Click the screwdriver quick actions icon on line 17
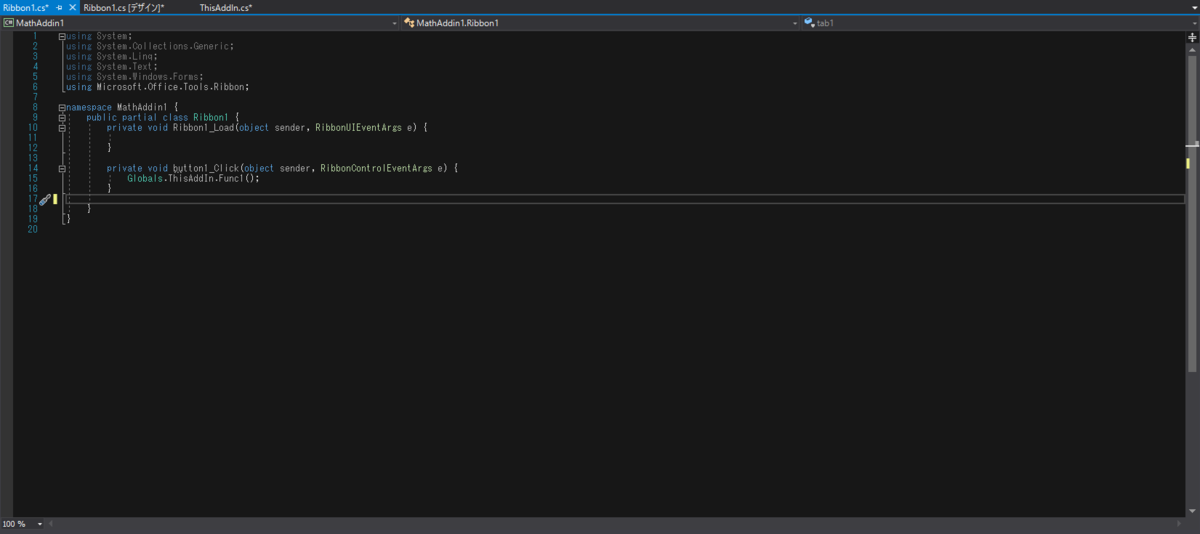 pos(43,199)
